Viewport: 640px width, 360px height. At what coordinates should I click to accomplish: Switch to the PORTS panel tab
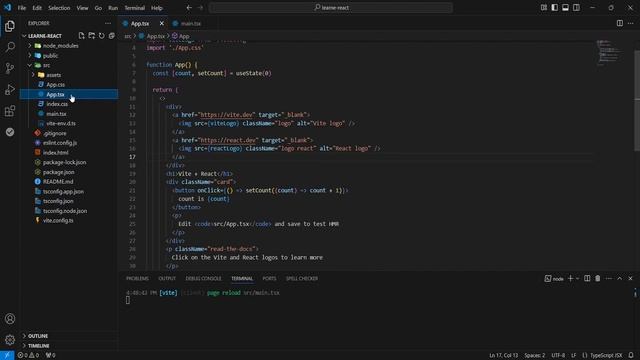[x=269, y=278]
